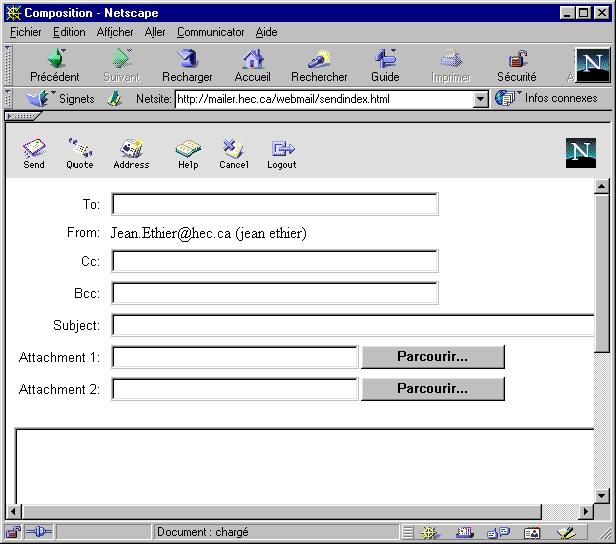The width and height of the screenshot is (616, 544).
Task: Expand the collapsed personal toolbar
Action: 22,116
